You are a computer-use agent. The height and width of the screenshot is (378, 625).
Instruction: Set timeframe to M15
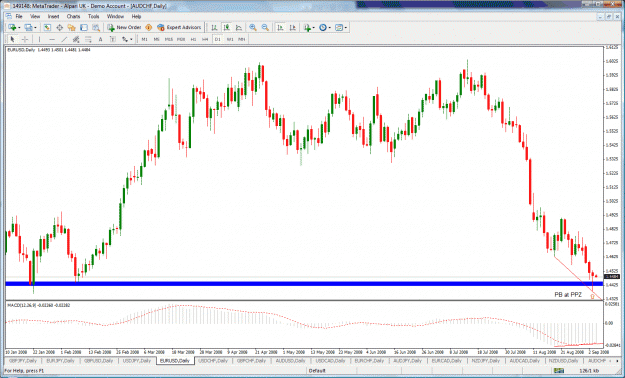point(169,39)
